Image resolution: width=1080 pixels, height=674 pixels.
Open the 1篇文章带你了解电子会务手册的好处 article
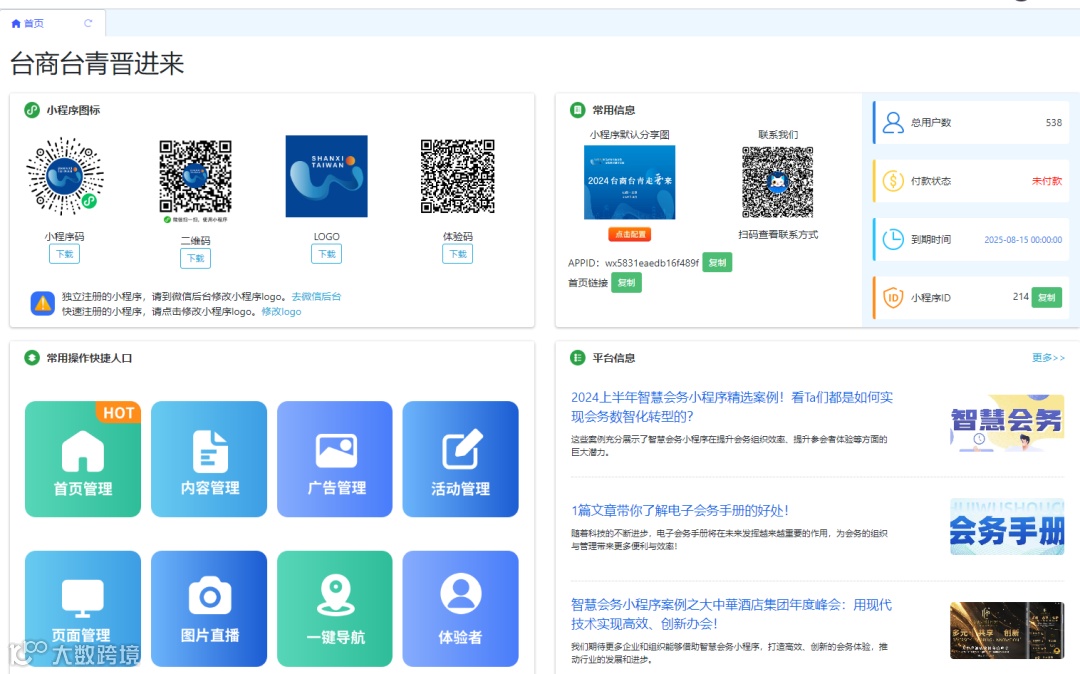[680, 511]
